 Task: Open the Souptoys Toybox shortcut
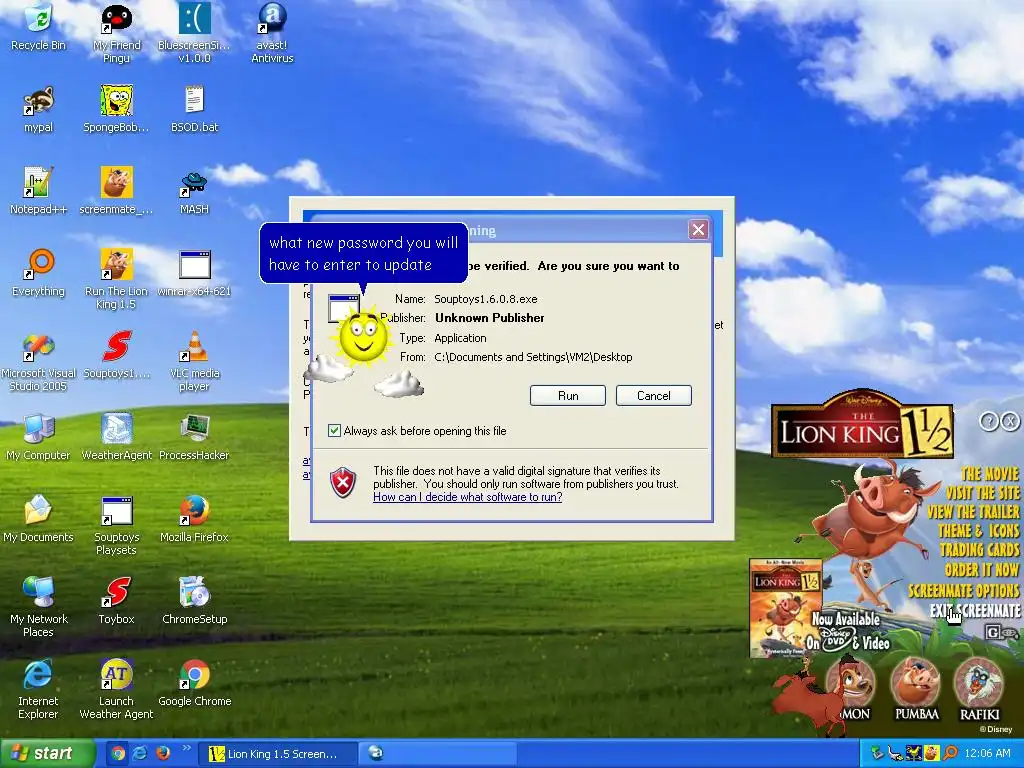116,601
